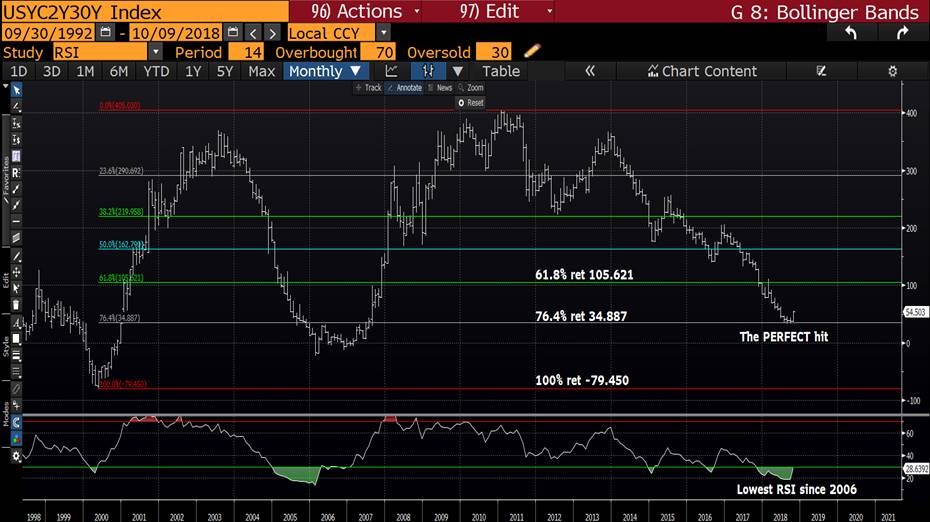Expand Local CCY currency dropdown
The width and height of the screenshot is (930, 522).
[384, 33]
